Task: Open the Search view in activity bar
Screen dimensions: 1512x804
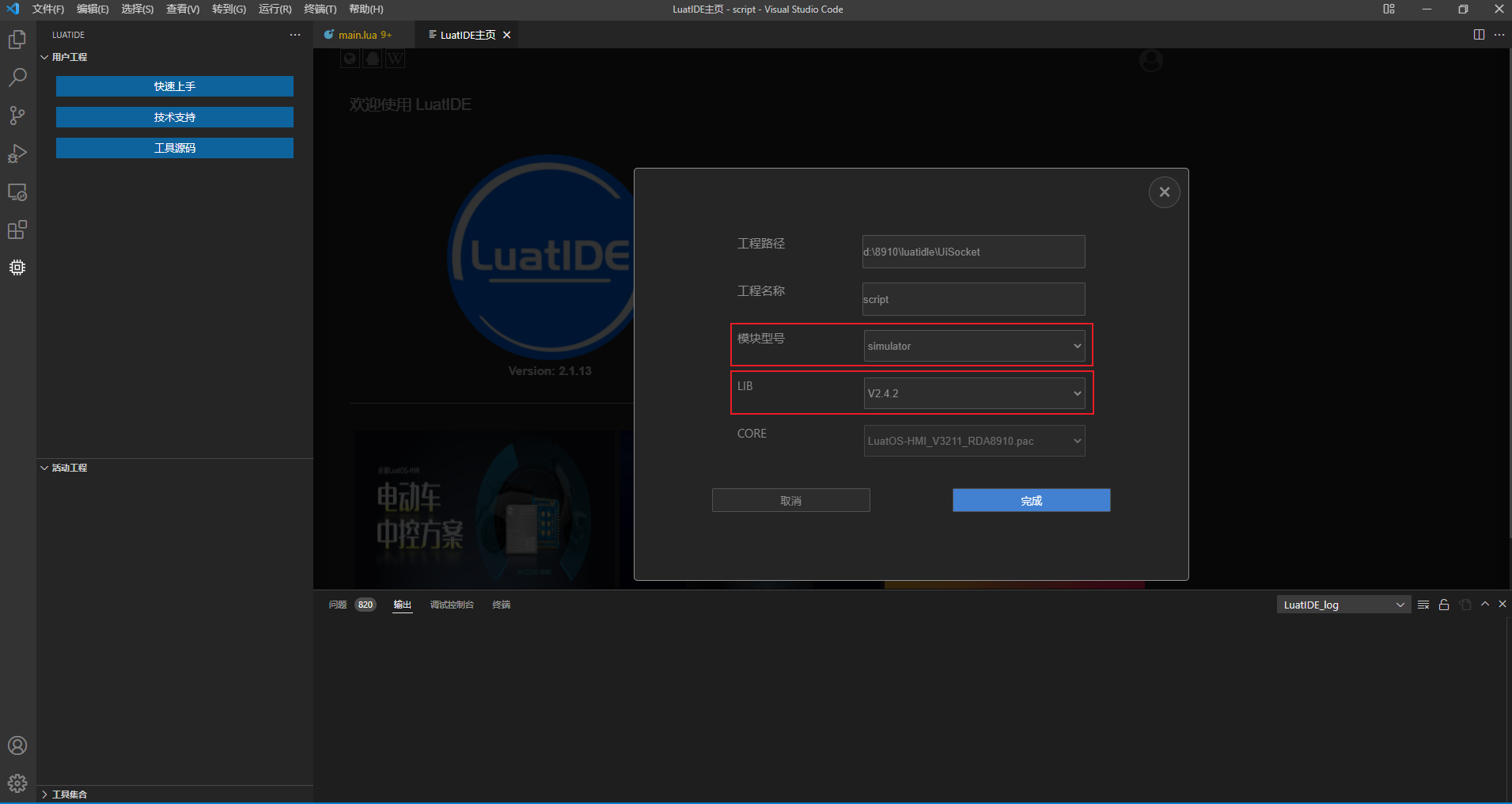Action: 17,78
